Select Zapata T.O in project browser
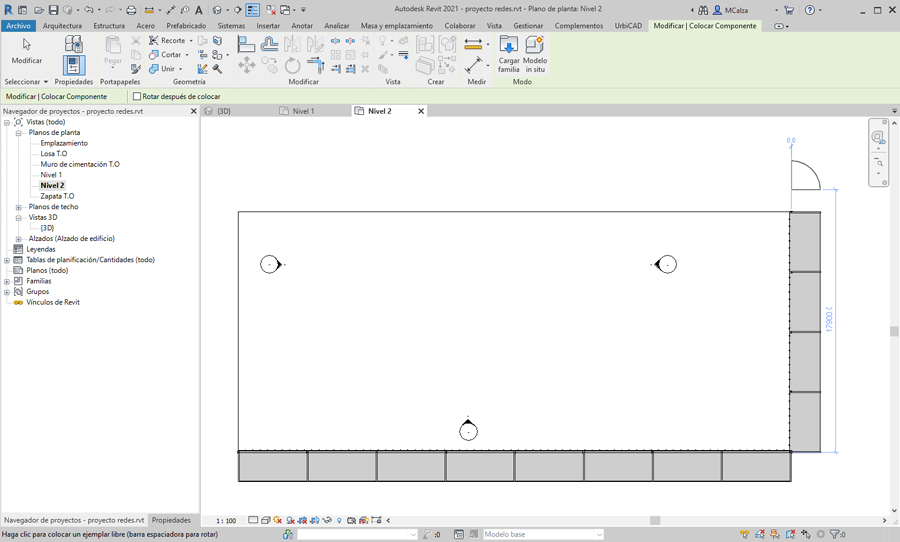Image resolution: width=900 pixels, height=542 pixels. (57, 196)
